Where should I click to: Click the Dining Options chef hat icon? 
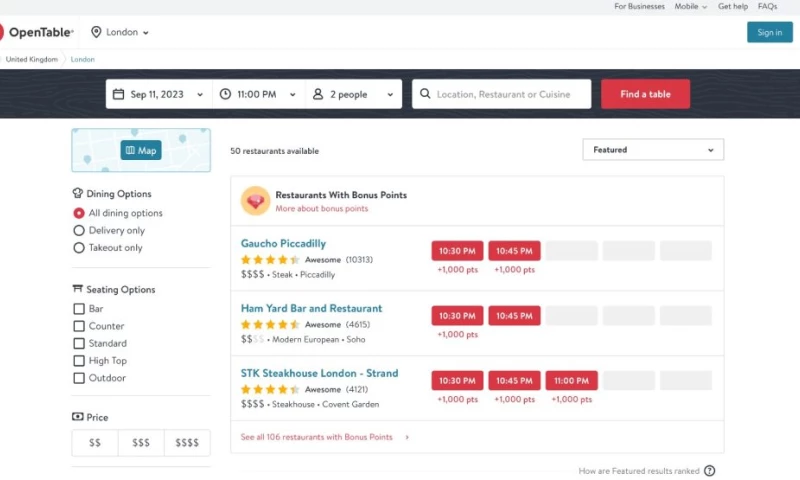[x=78, y=193]
